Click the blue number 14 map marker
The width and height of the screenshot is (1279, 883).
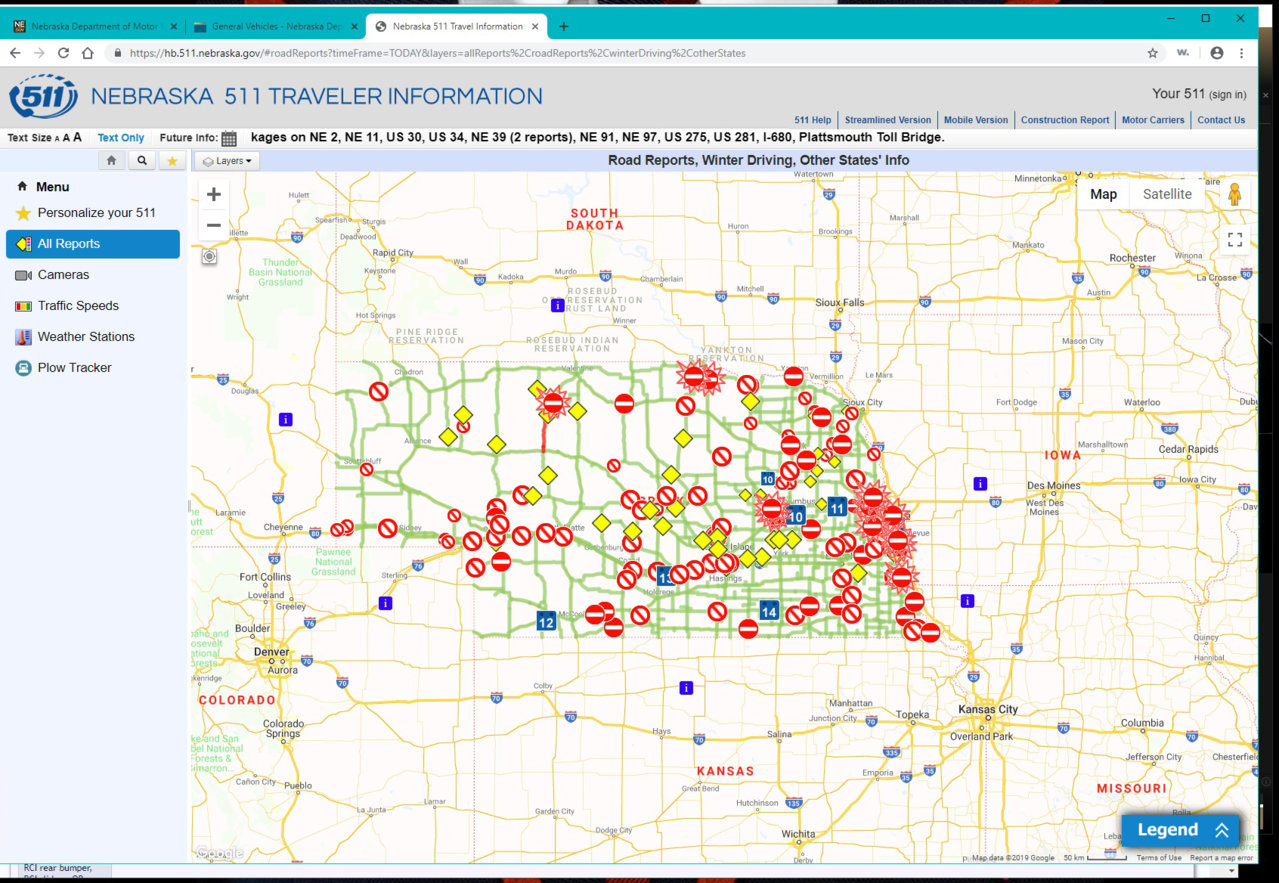click(x=769, y=611)
